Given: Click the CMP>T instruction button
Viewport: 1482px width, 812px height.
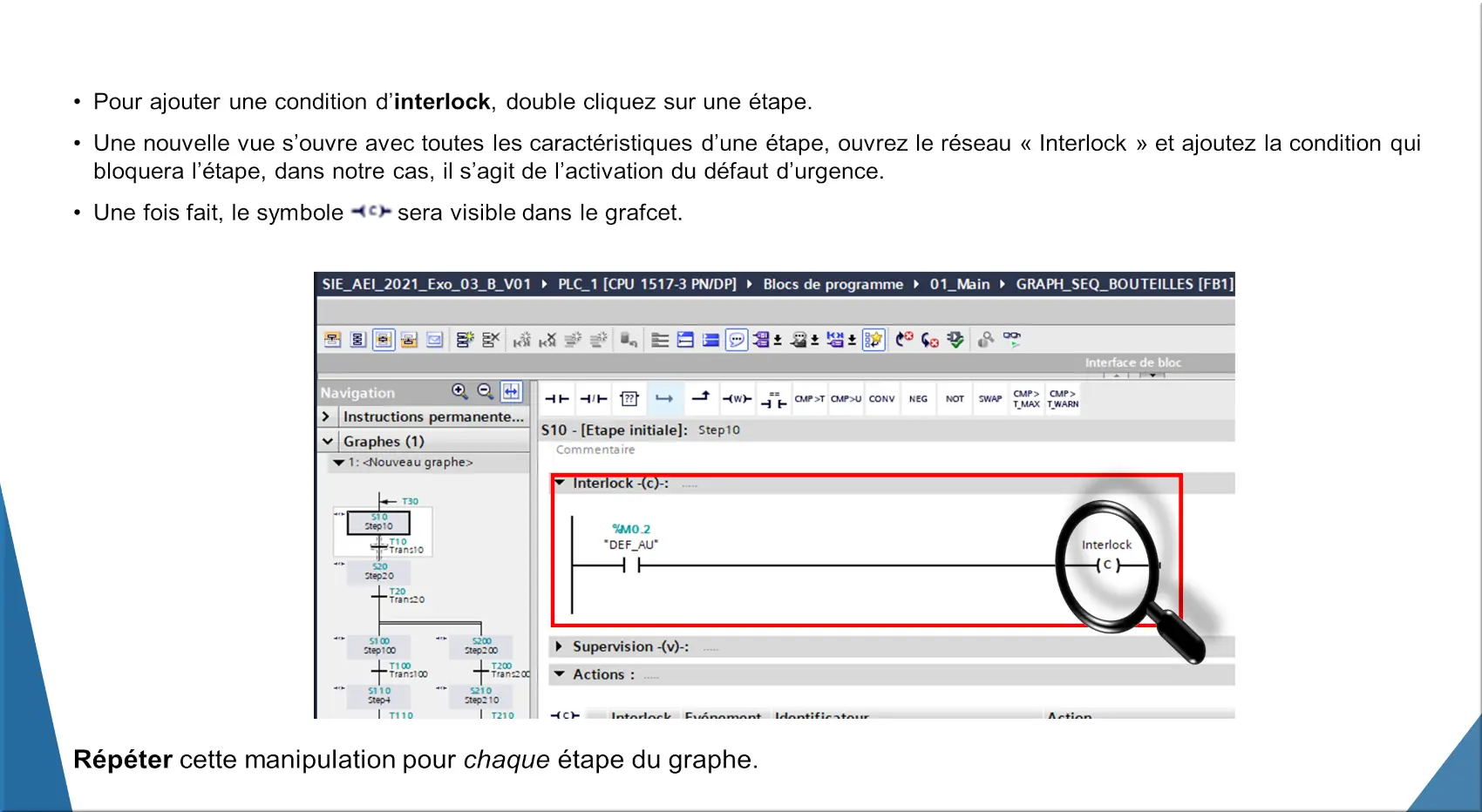Looking at the screenshot, I should pyautogui.click(x=809, y=399).
